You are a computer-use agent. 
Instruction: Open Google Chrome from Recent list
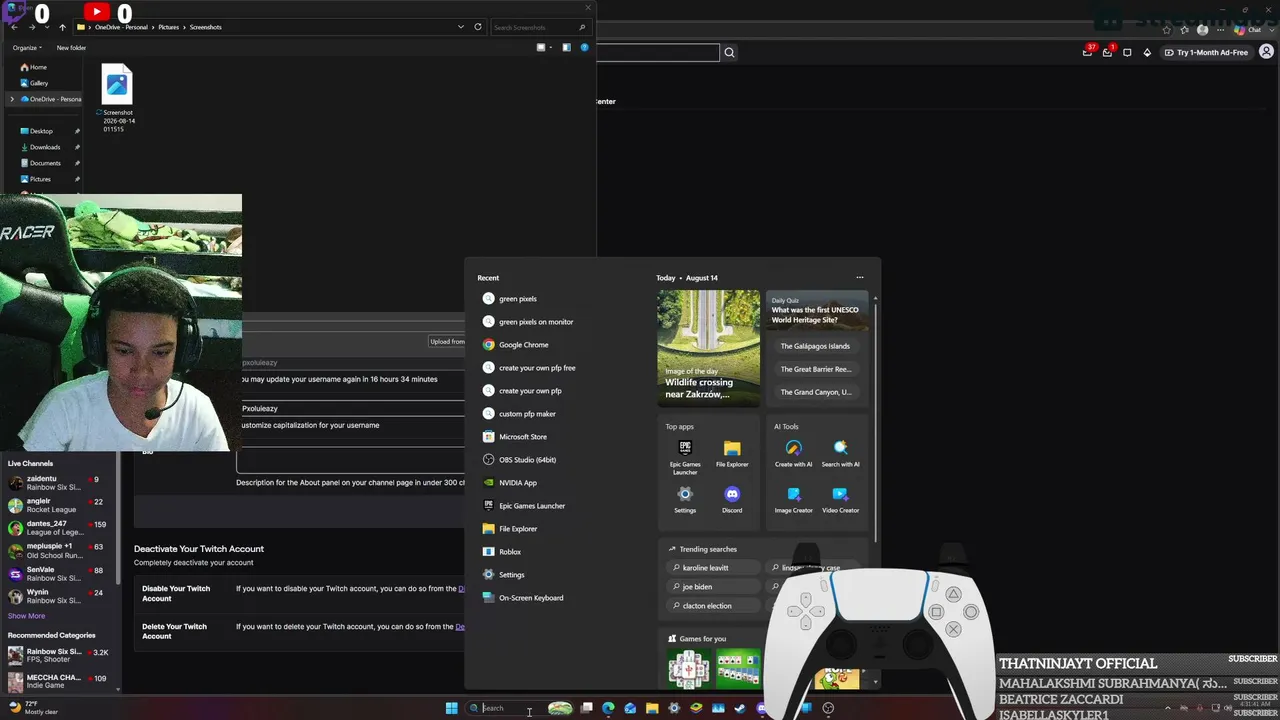click(516, 345)
